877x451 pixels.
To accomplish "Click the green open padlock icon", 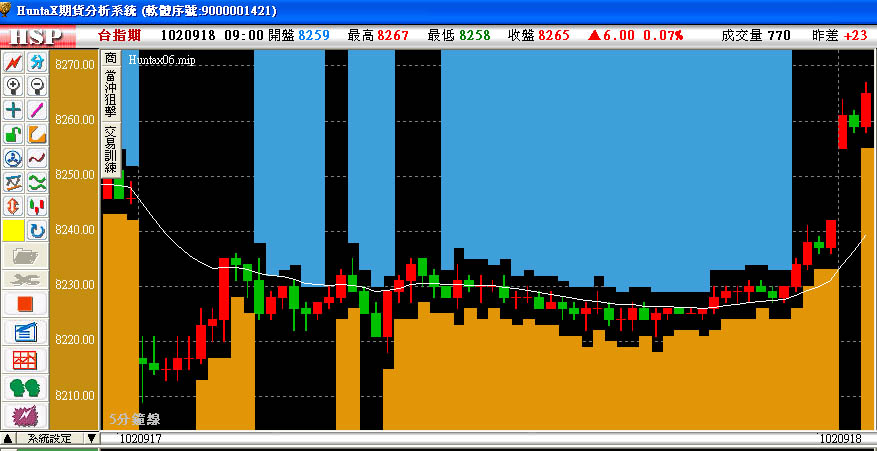I will pyautogui.click(x=13, y=134).
